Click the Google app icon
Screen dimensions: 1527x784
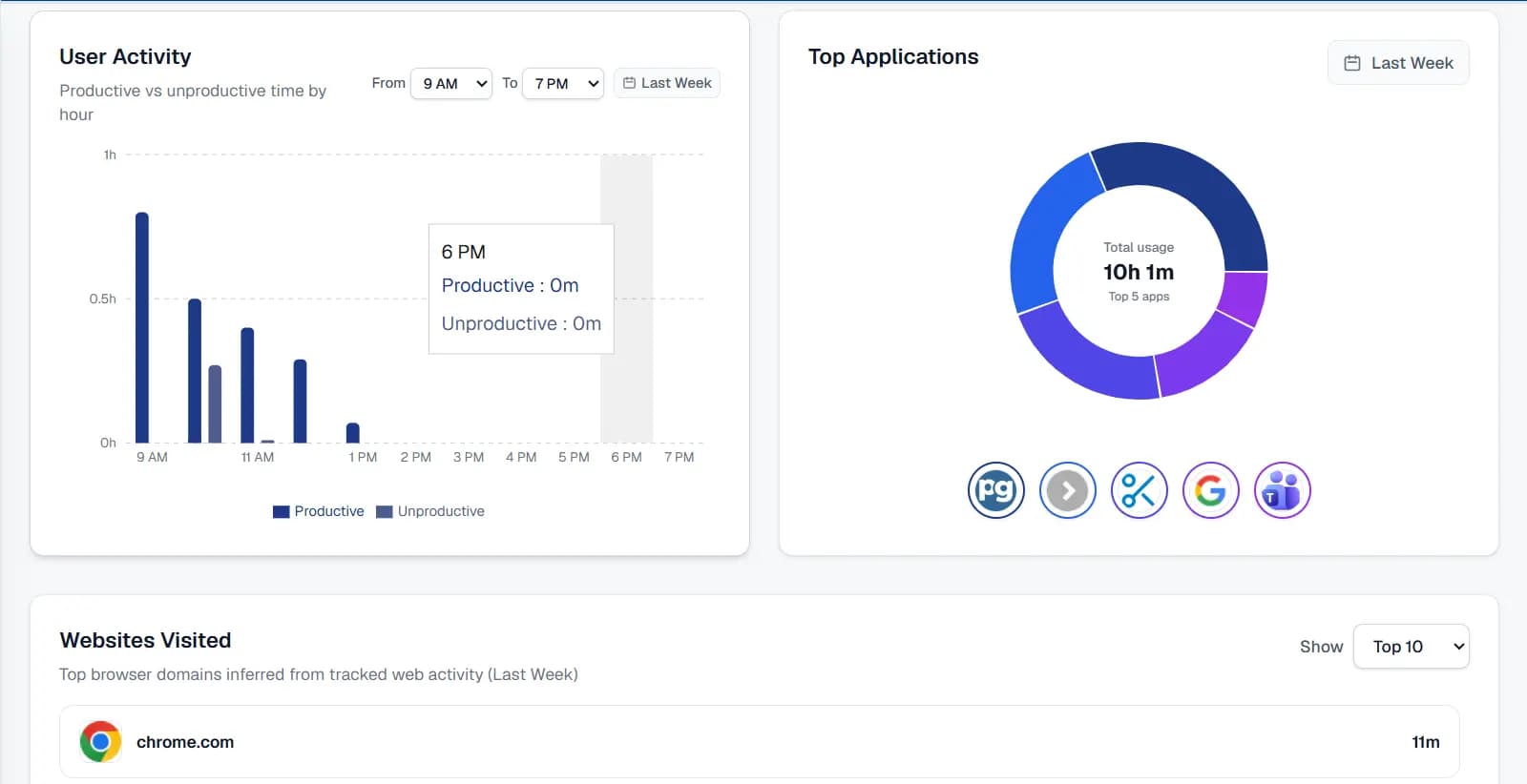(x=1210, y=491)
